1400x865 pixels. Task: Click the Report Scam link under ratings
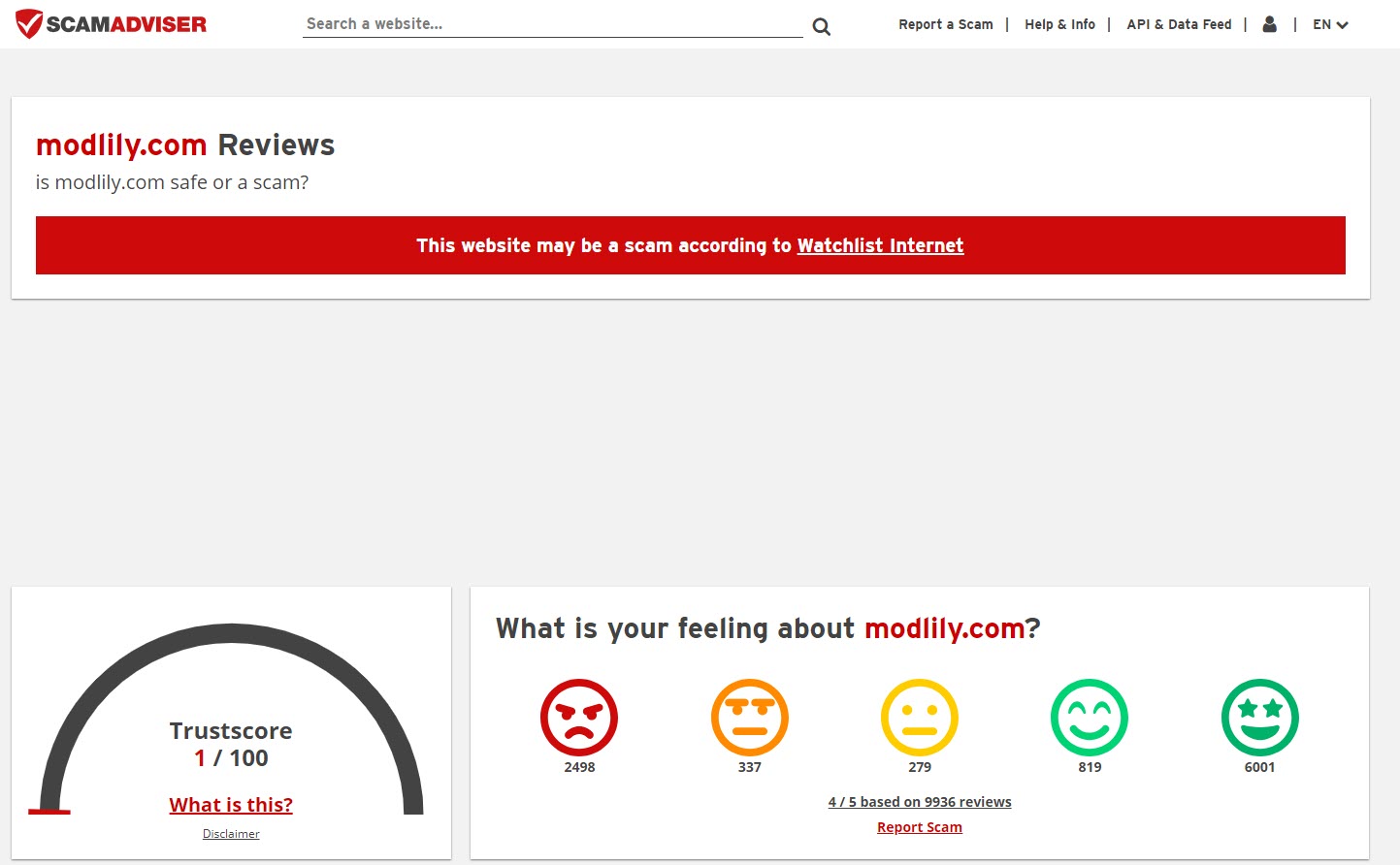click(x=920, y=827)
